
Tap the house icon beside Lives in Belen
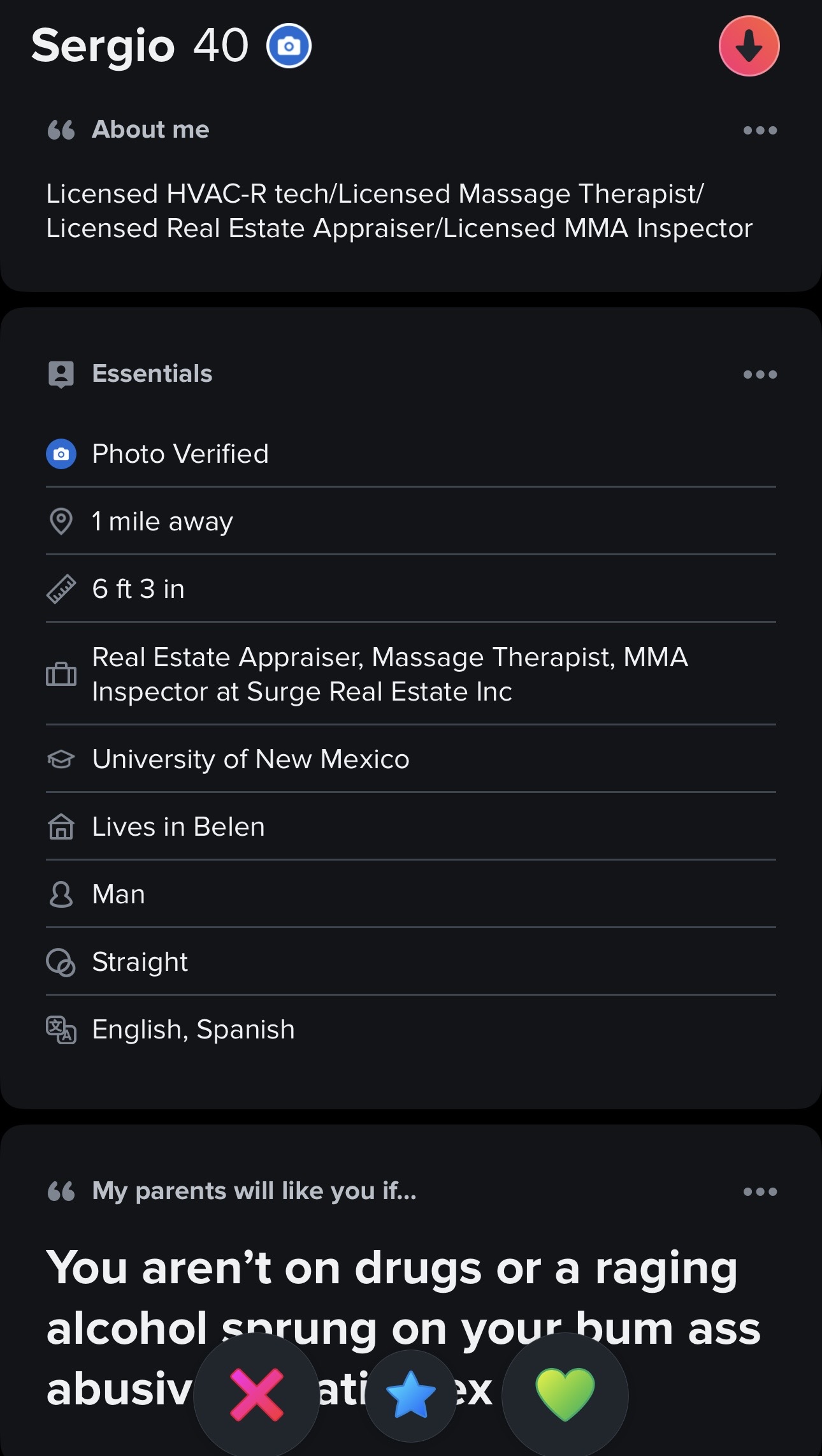click(61, 827)
